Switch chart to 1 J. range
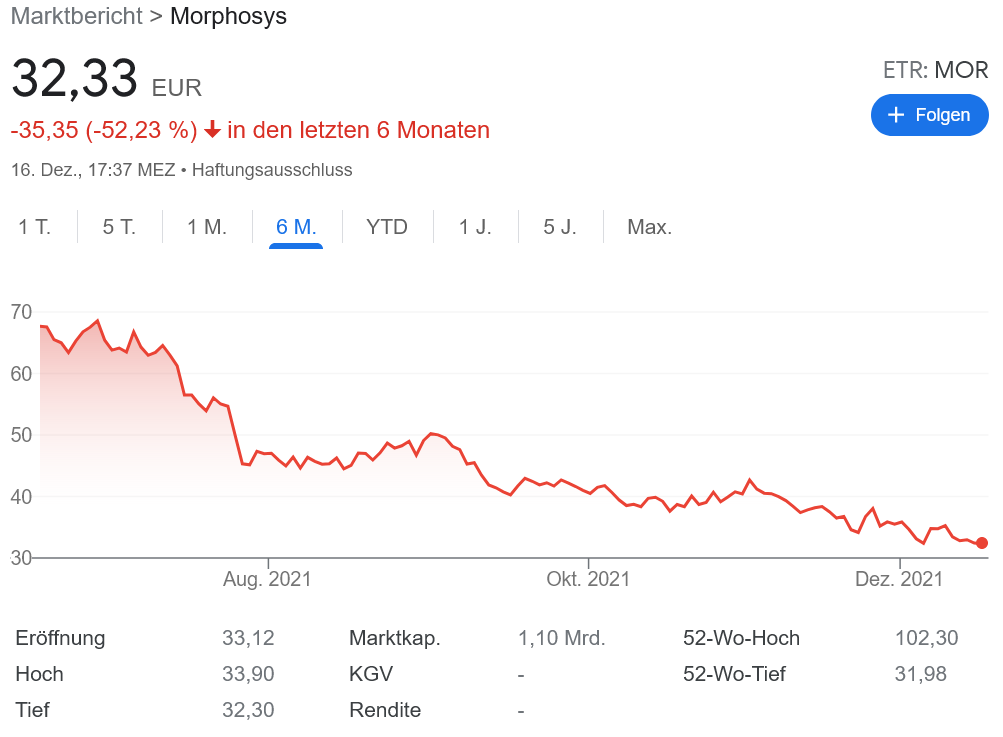This screenshot has height=737, width=1003. click(475, 227)
